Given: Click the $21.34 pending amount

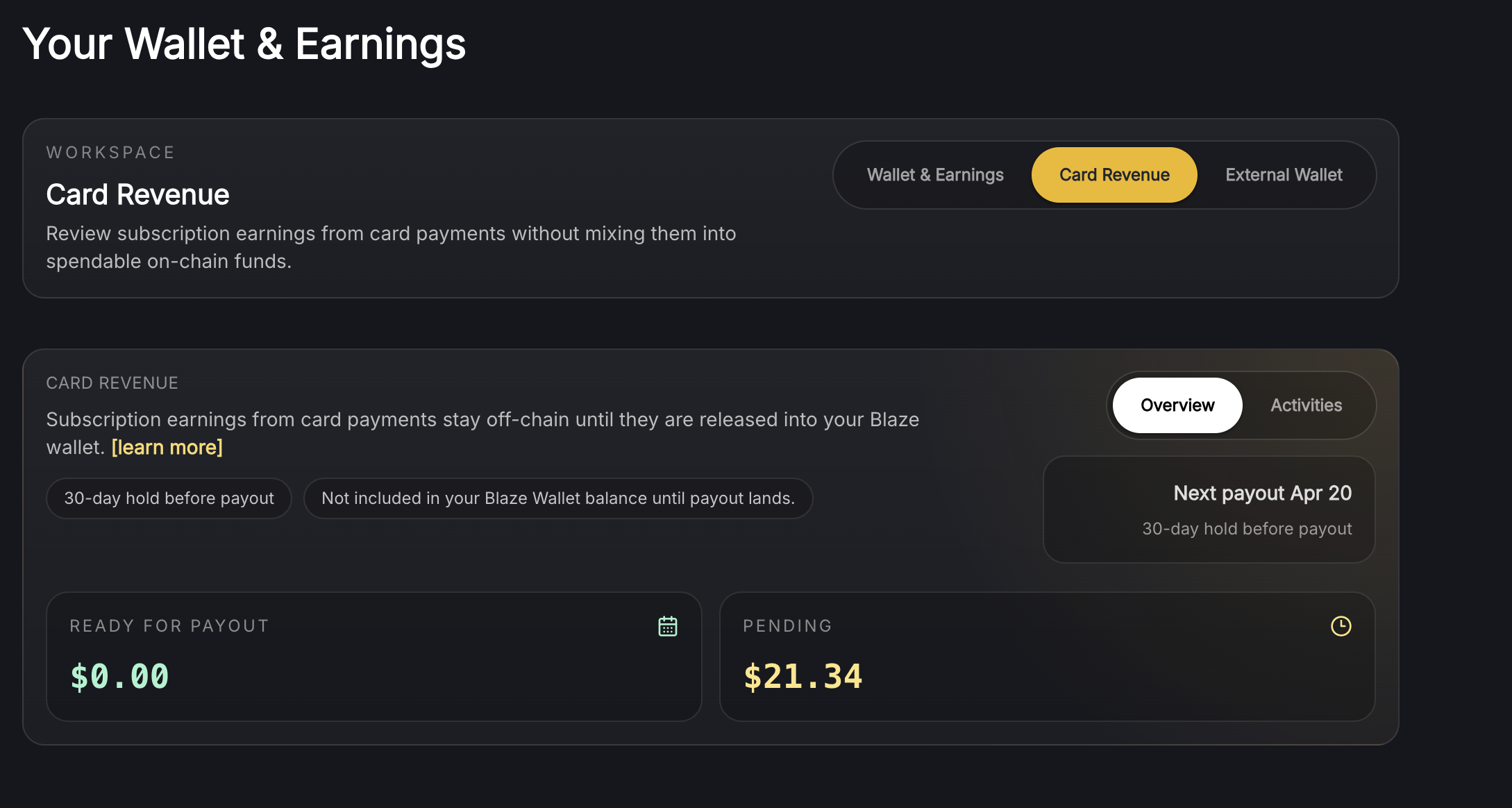Looking at the screenshot, I should (x=803, y=677).
